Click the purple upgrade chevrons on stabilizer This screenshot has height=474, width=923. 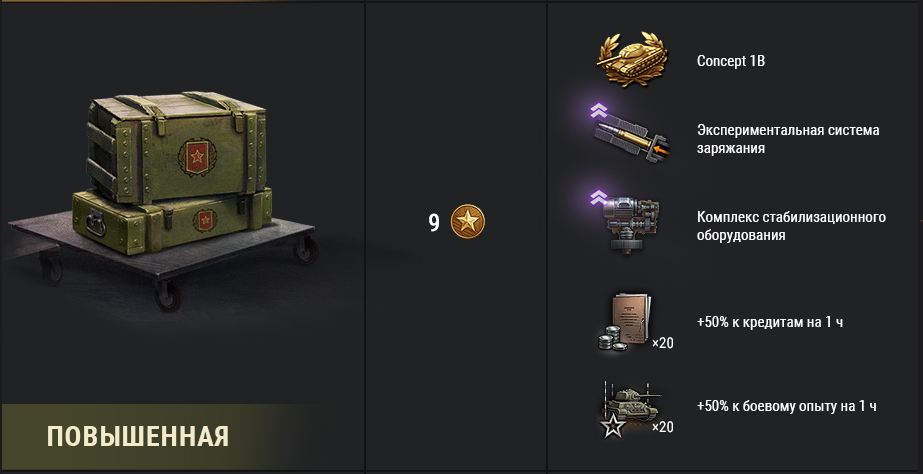point(599,197)
